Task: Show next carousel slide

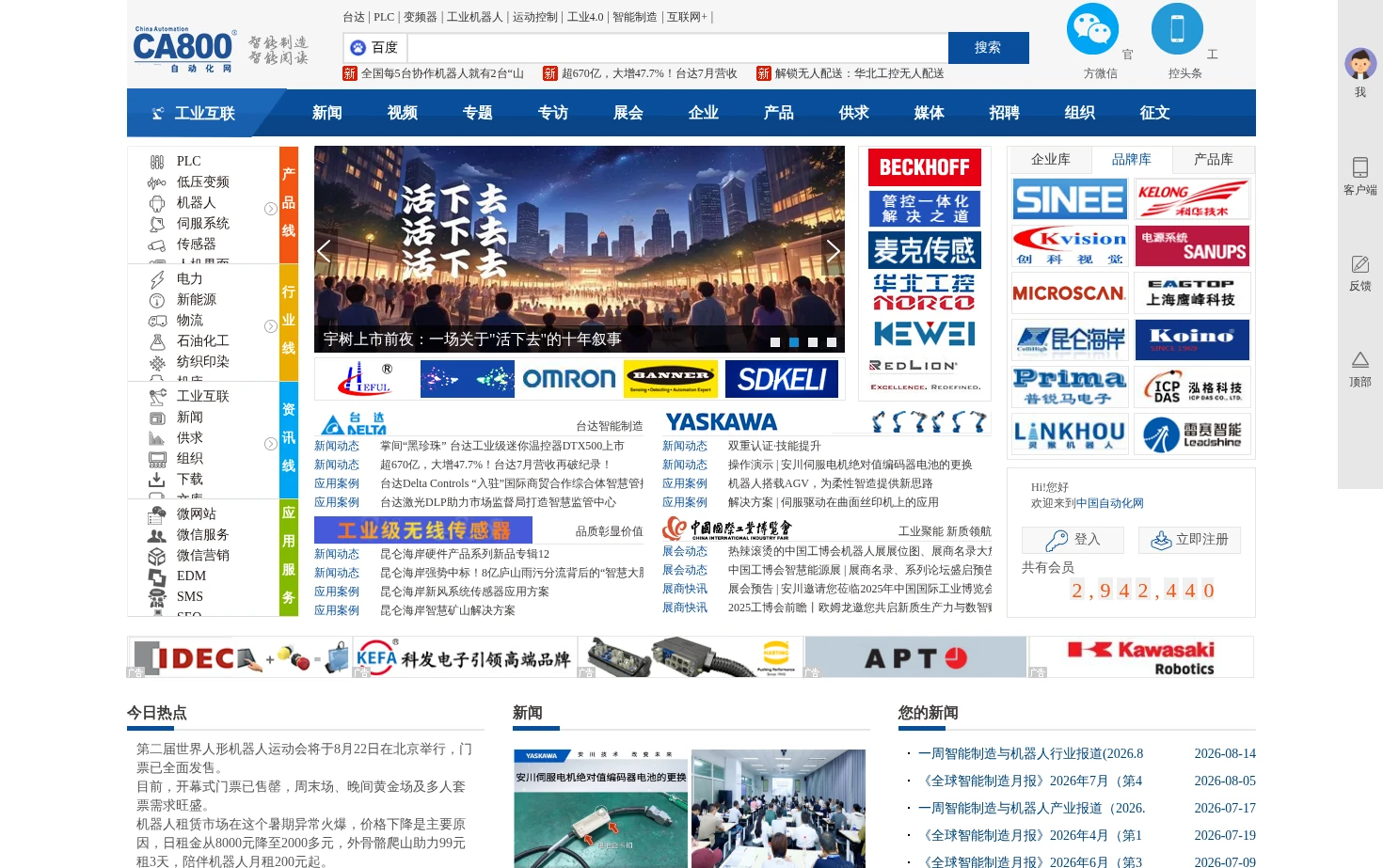Action: [x=833, y=250]
